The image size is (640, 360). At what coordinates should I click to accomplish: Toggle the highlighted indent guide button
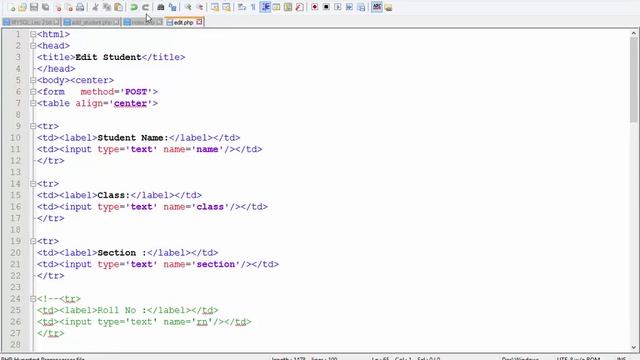[265, 7]
